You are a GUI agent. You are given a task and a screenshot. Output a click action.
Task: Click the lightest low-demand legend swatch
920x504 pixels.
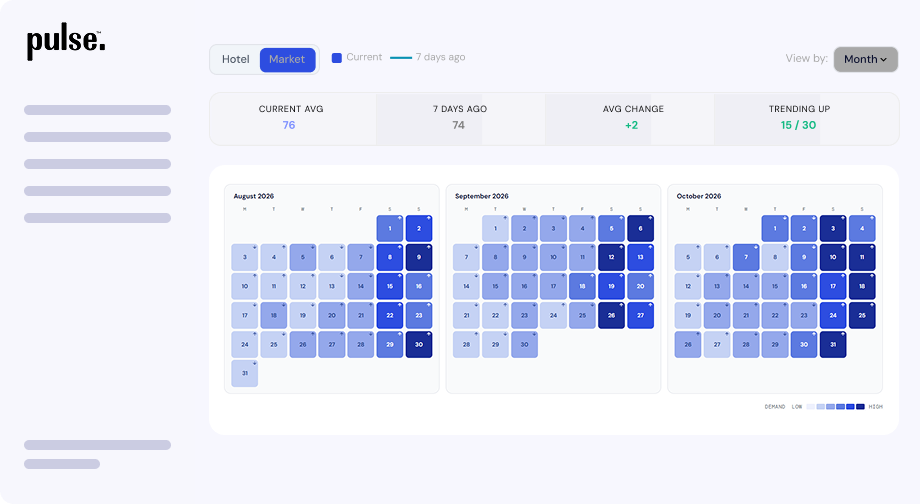click(x=810, y=407)
